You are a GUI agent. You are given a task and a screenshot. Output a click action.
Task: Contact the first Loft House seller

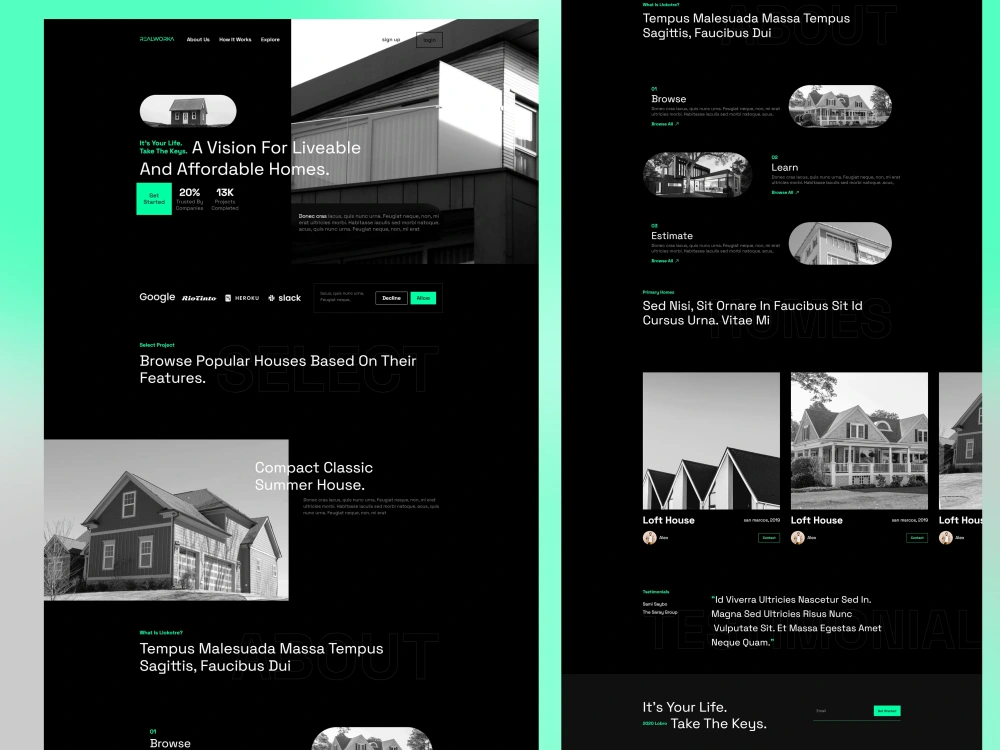[768, 537]
